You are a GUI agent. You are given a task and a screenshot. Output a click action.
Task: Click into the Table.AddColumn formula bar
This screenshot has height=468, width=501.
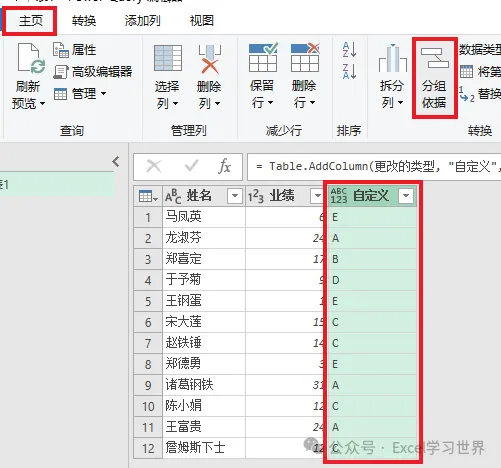click(x=374, y=166)
